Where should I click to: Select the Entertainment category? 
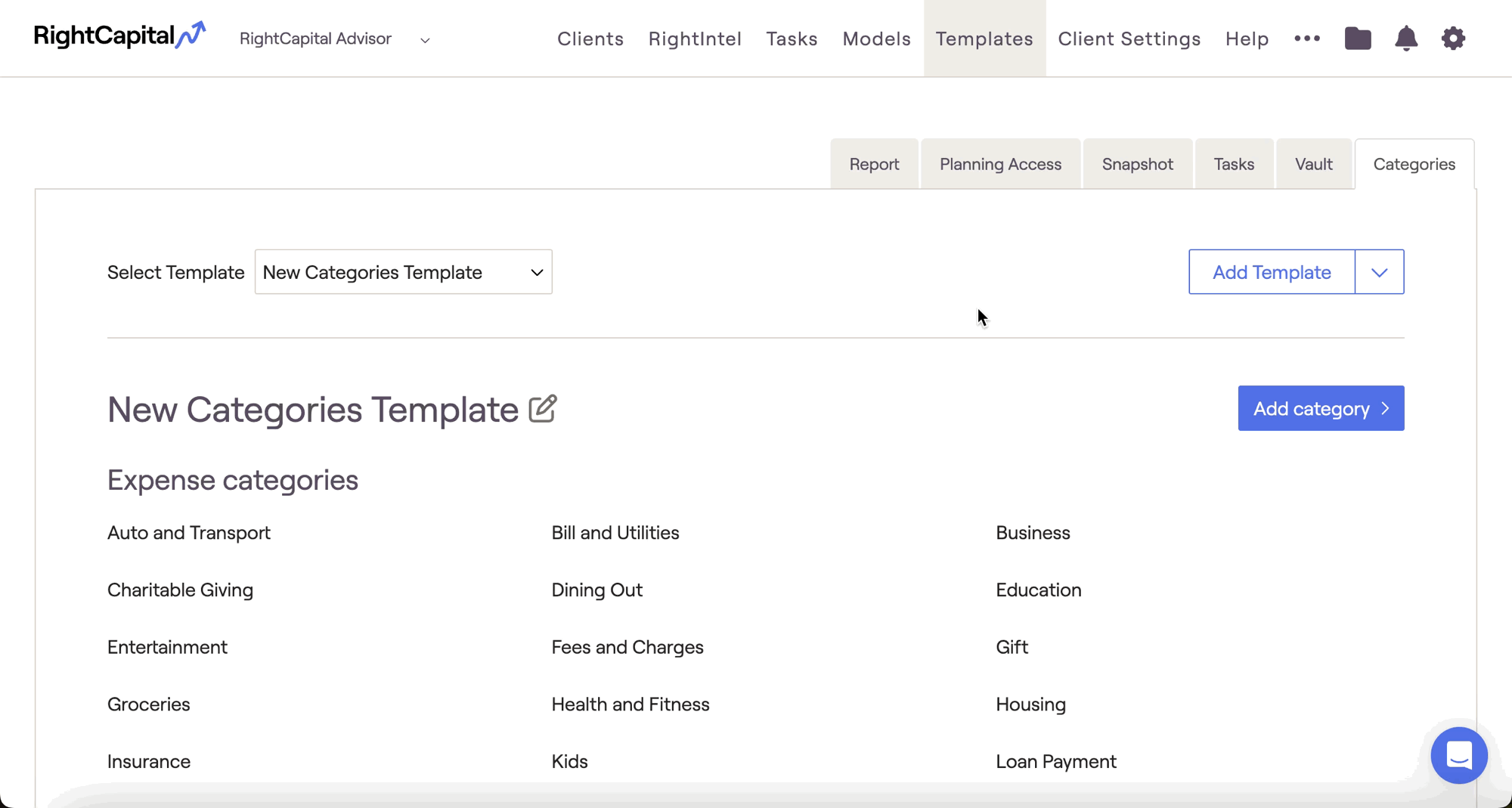click(167, 647)
